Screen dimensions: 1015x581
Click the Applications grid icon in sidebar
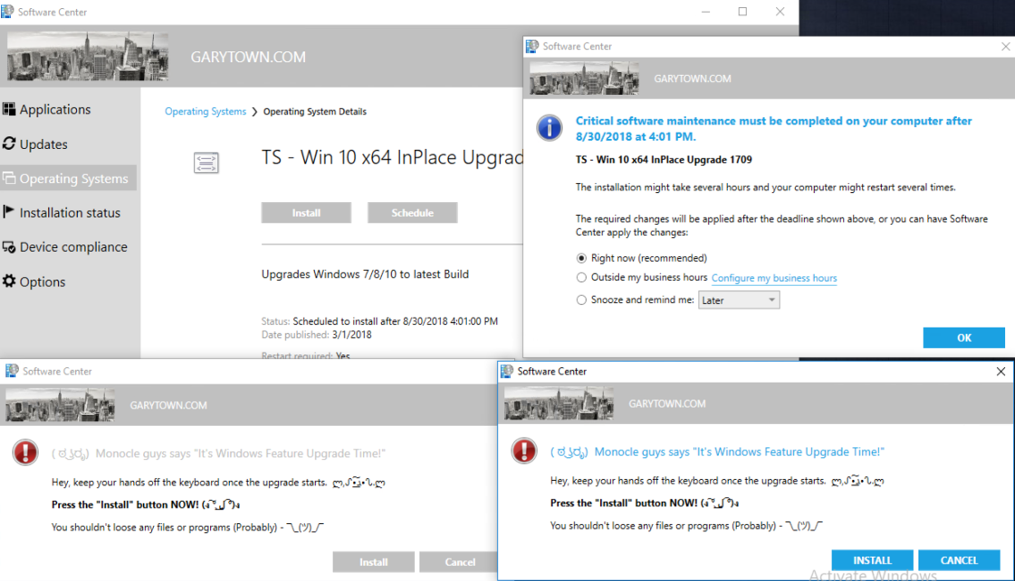[x=9, y=110]
